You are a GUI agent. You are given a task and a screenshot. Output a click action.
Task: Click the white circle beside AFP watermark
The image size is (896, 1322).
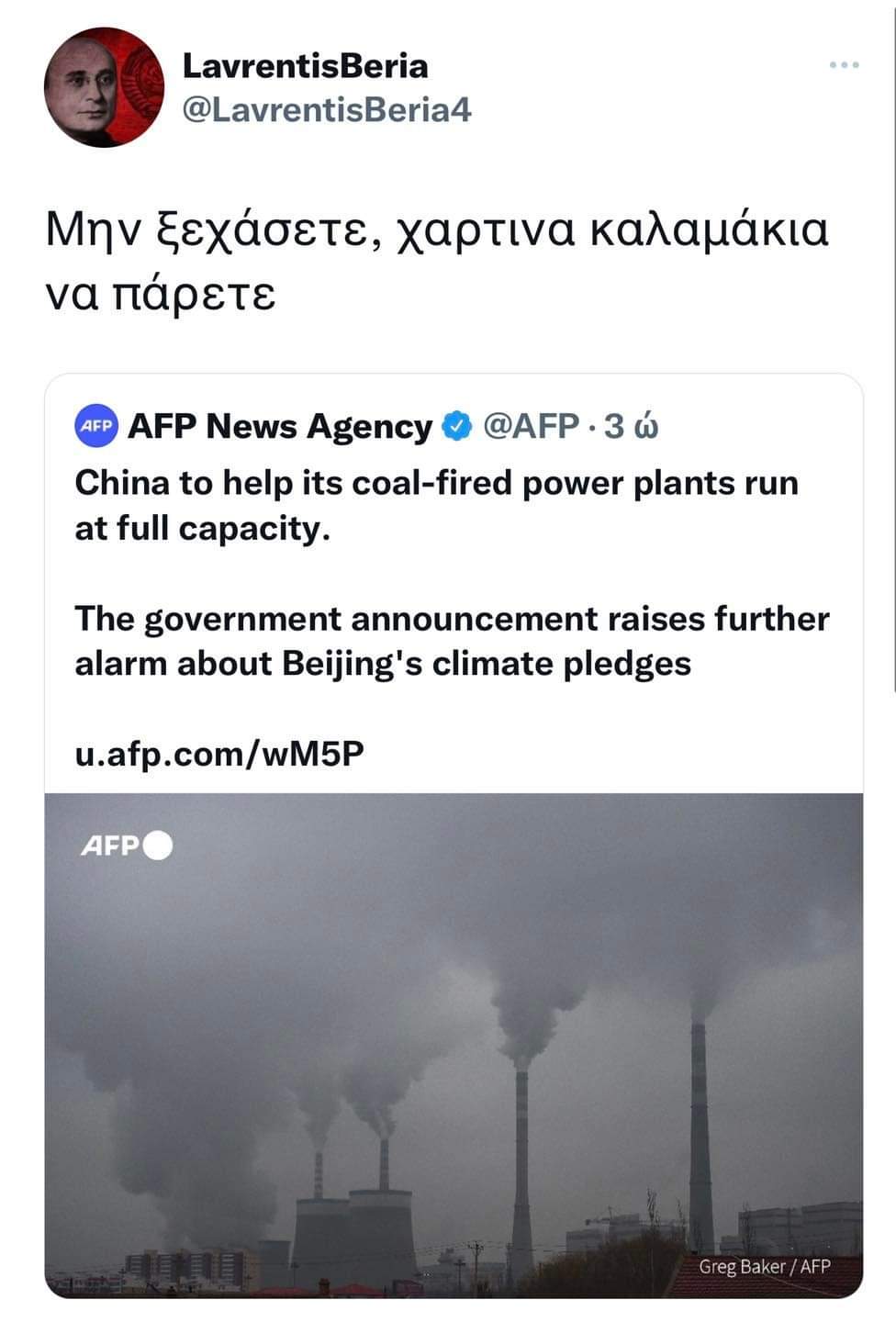click(x=158, y=846)
